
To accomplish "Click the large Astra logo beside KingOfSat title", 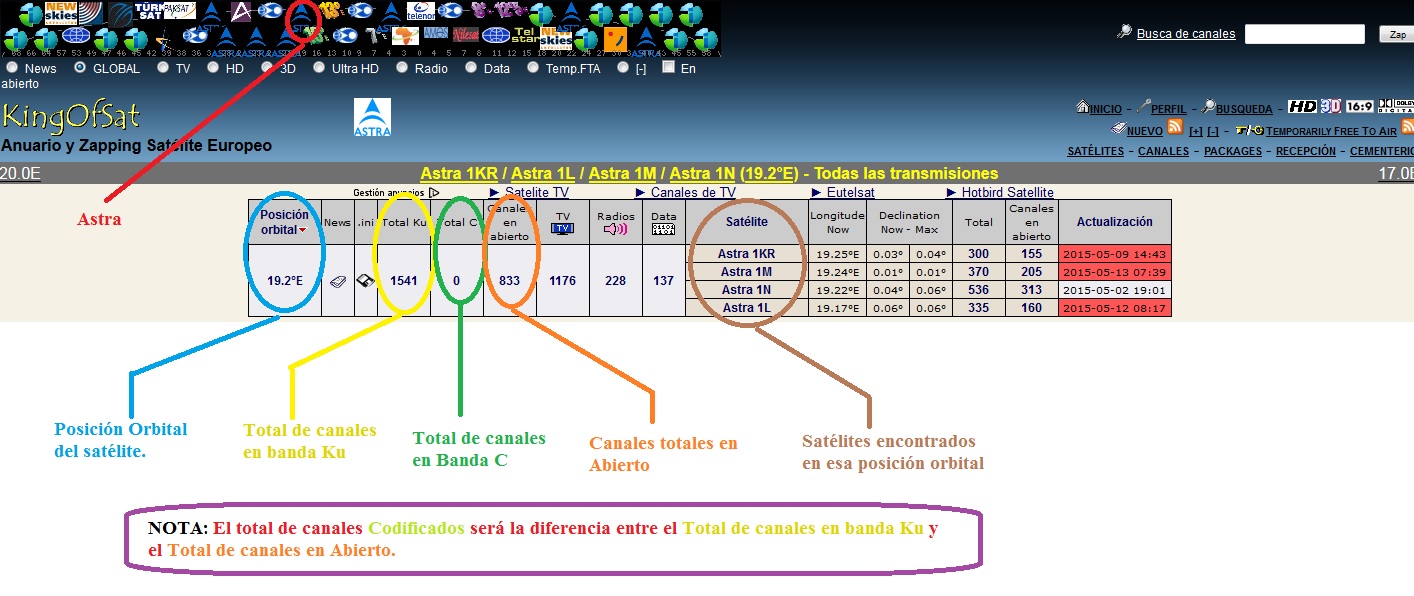I will pos(372,116).
